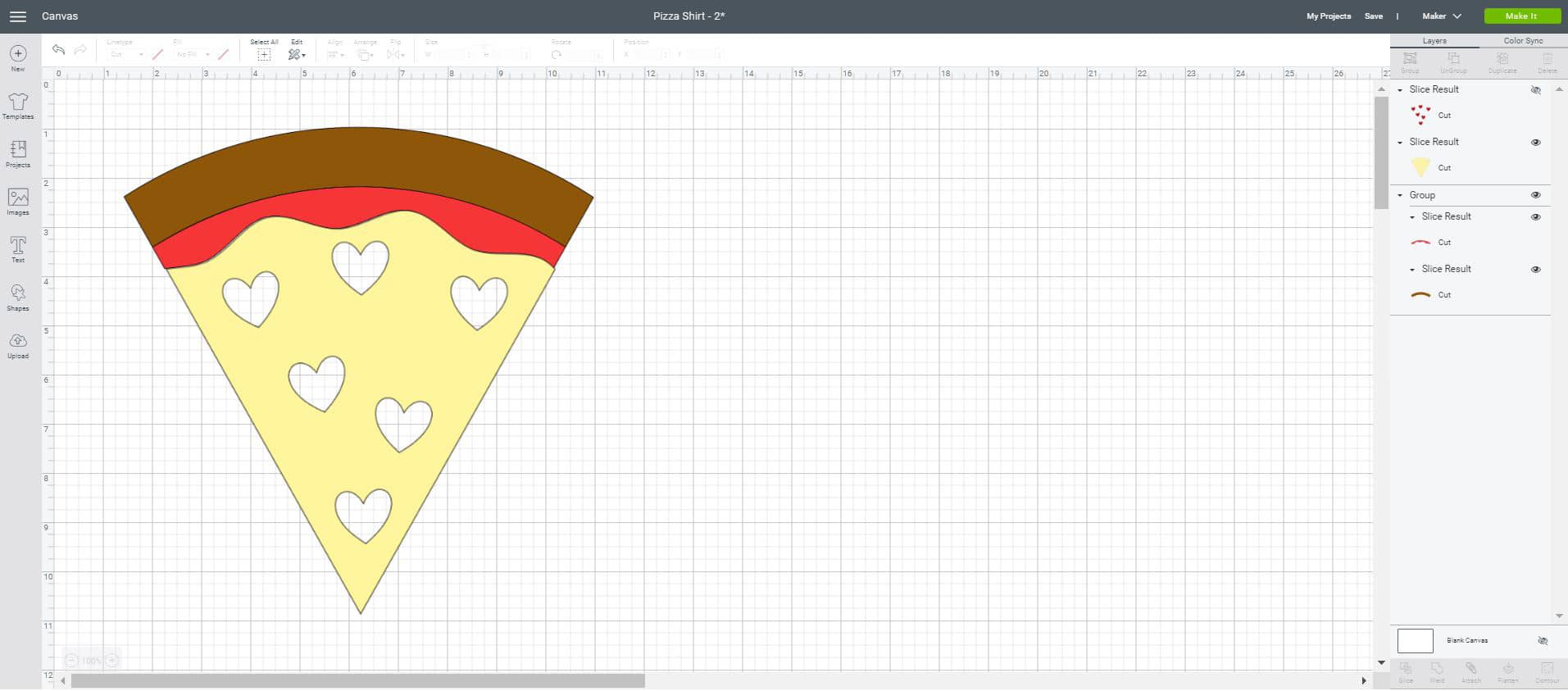Click the Rotate icon in toolbar
1568x691 pixels.
click(x=557, y=55)
